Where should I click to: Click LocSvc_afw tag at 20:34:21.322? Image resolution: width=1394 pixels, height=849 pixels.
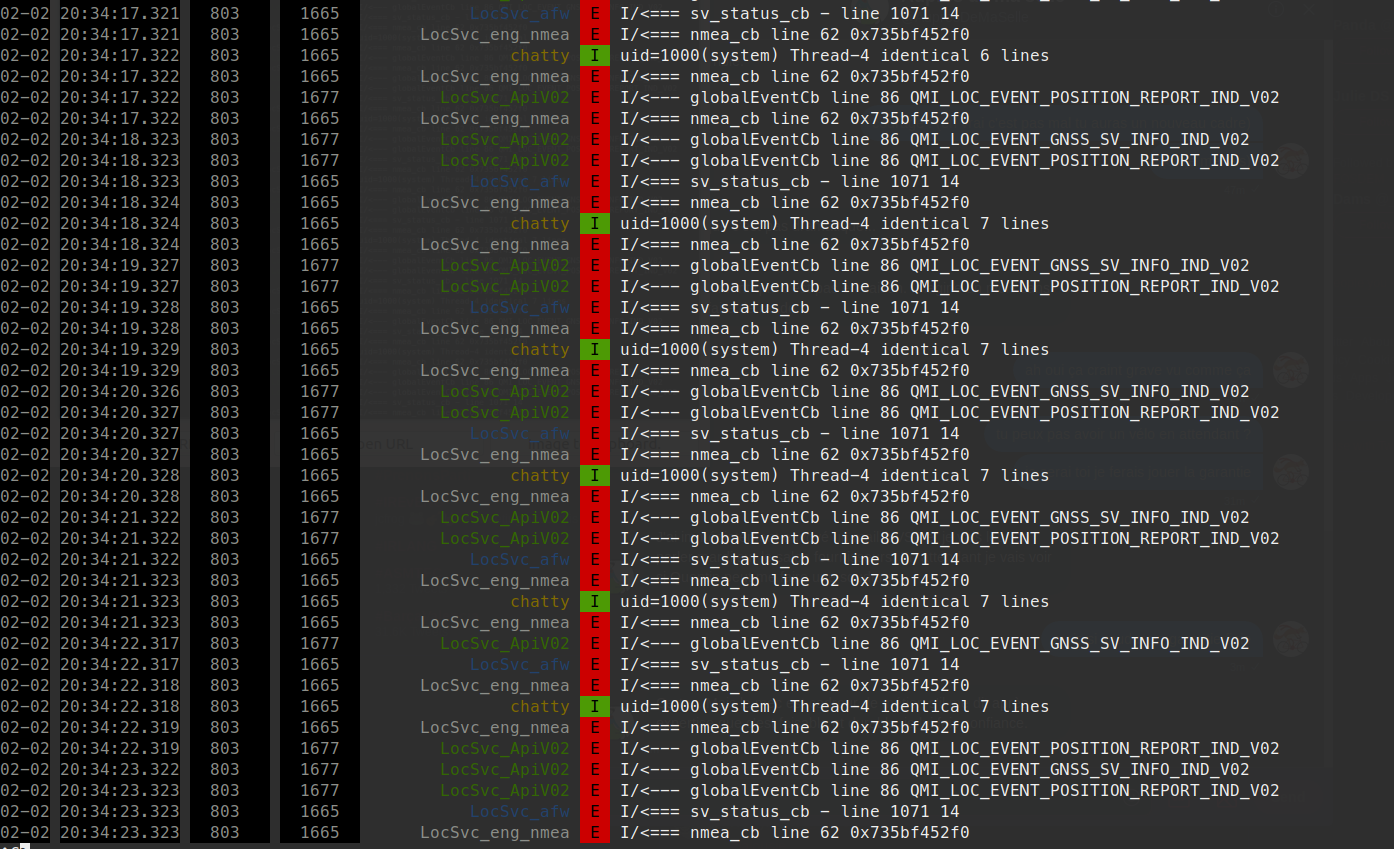(x=519, y=560)
